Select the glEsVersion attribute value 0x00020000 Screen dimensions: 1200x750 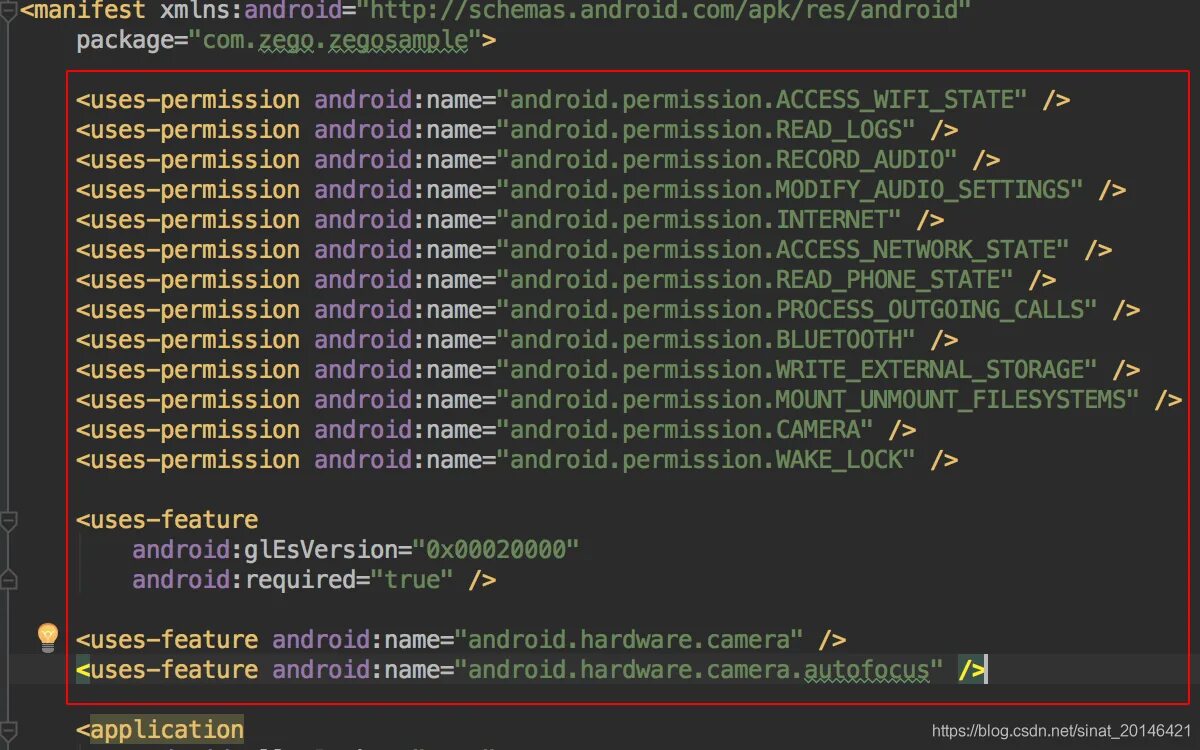[493, 549]
